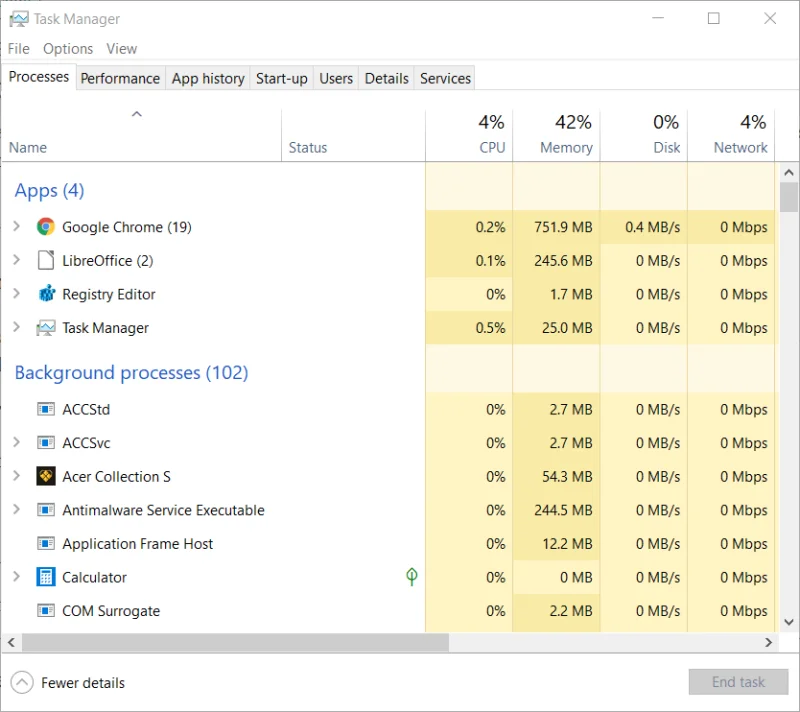Sort by the Disk column header
Image resolution: width=800 pixels, height=712 pixels.
tap(644, 135)
